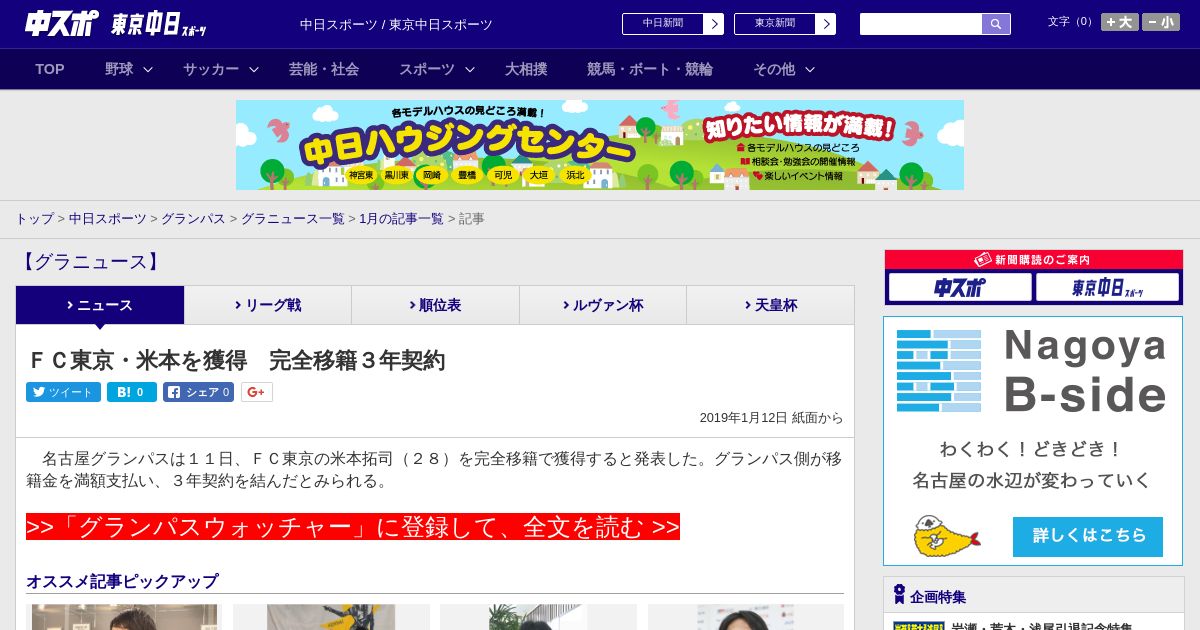
Task: Expand the 野球 dropdown chevron
Action: (x=148, y=69)
